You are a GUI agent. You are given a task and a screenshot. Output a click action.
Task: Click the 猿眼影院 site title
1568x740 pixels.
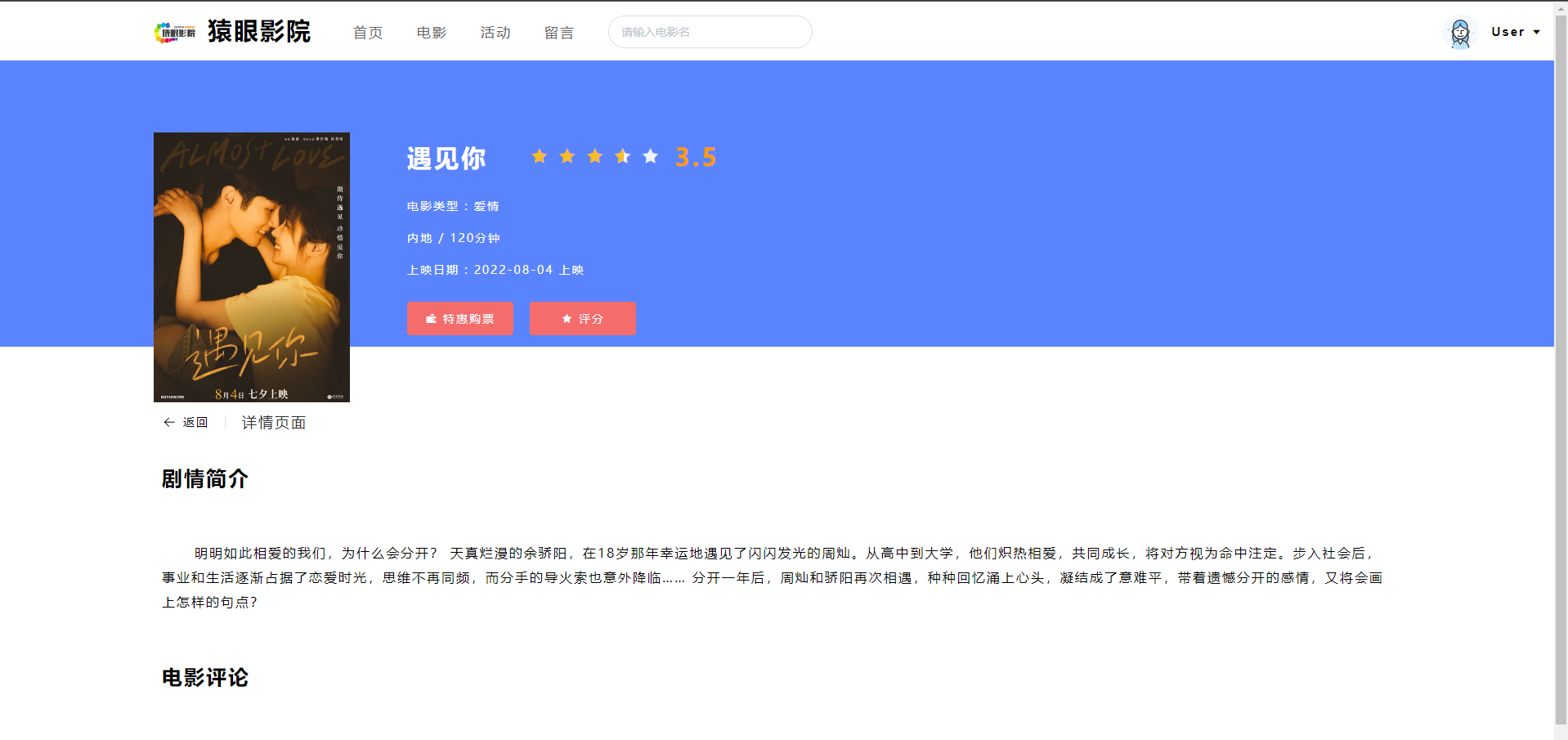click(x=259, y=31)
